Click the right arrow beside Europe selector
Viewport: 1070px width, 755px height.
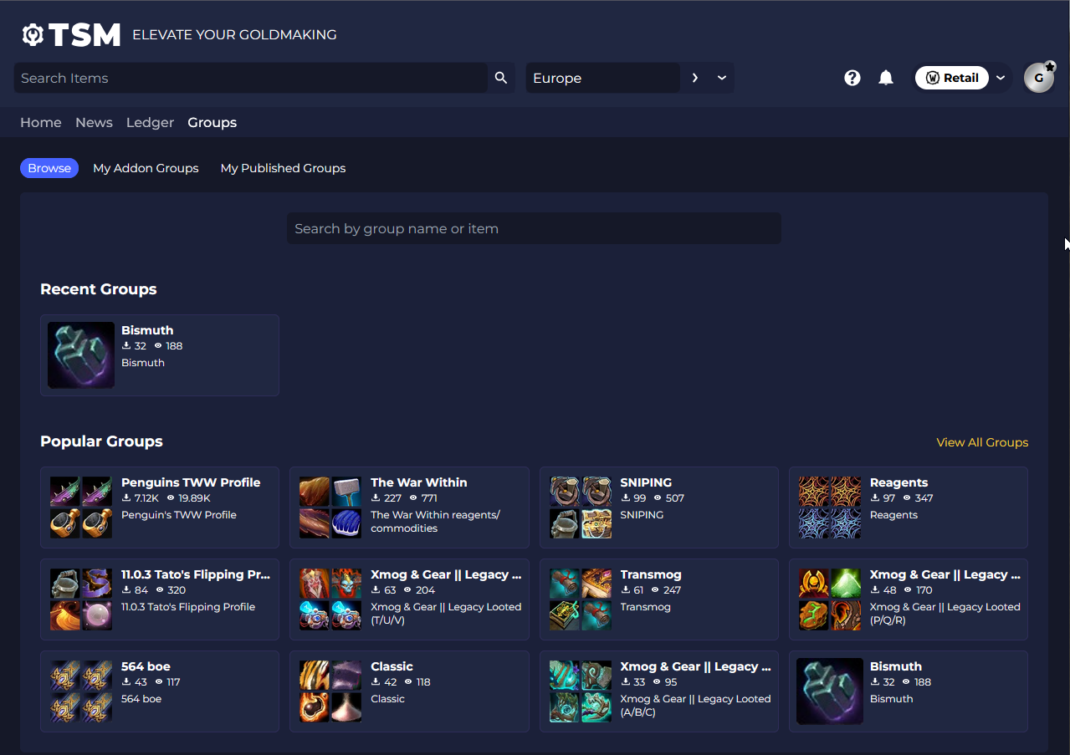695,77
